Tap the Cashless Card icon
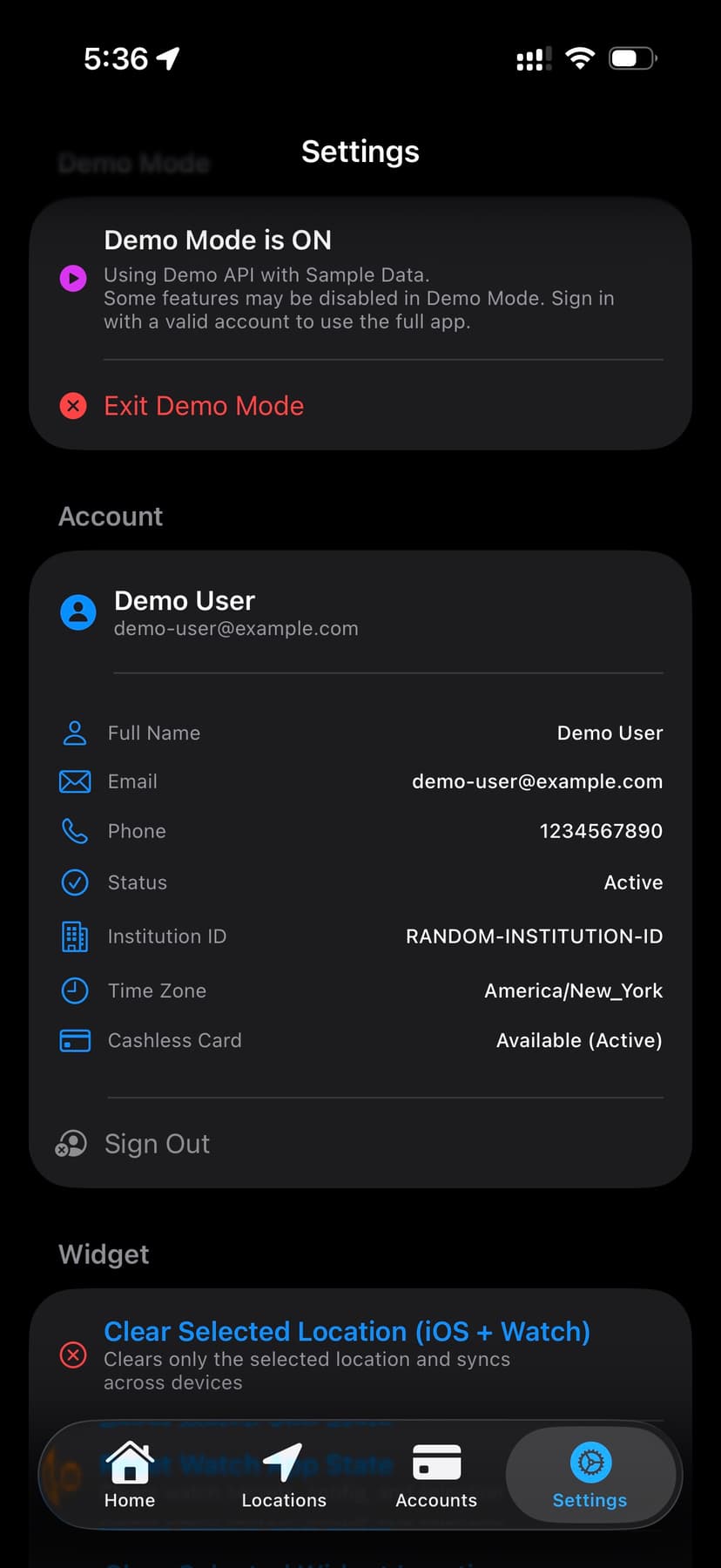This screenshot has width=721, height=1568. (x=75, y=1040)
